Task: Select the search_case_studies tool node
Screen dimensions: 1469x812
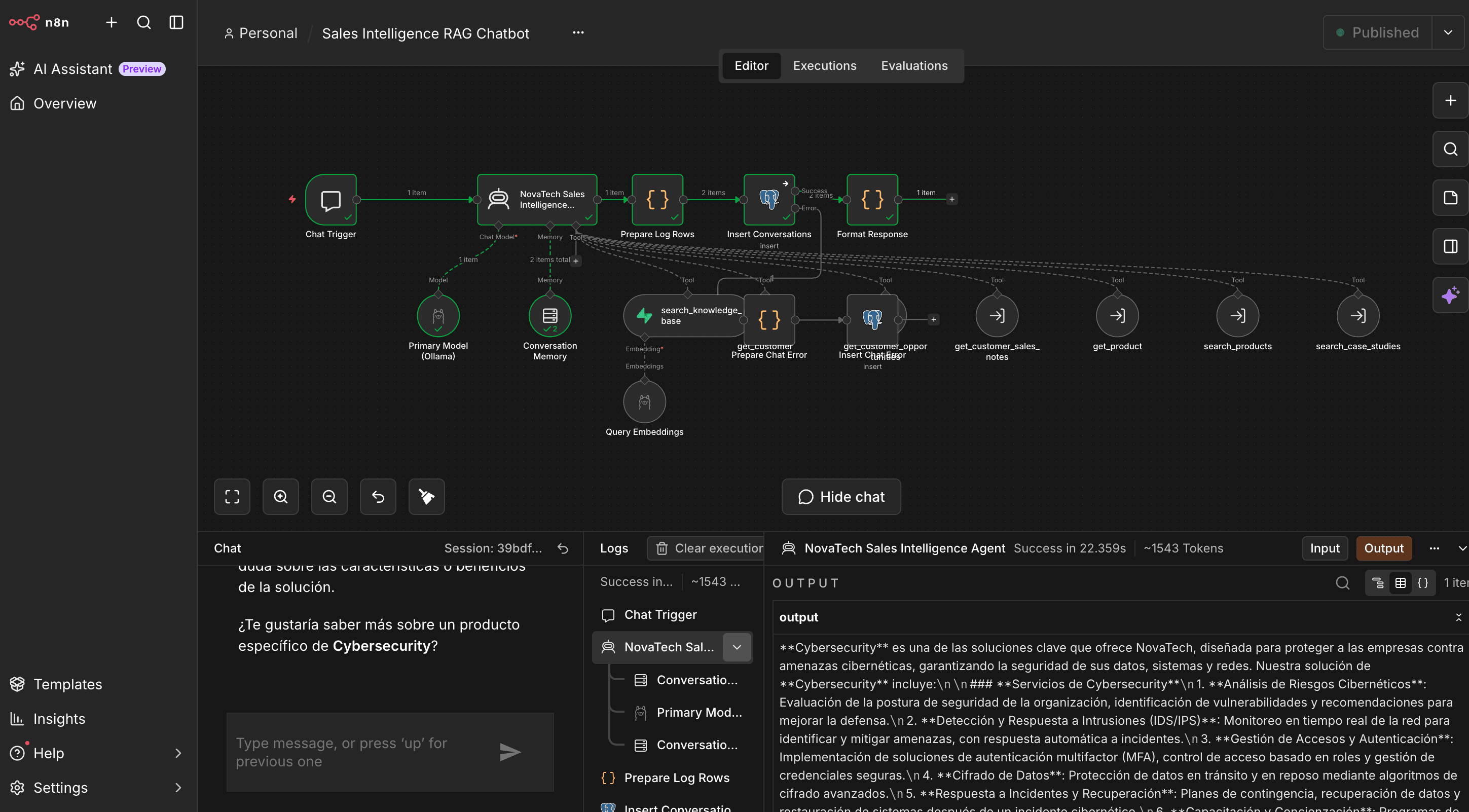Action: coord(1358,316)
